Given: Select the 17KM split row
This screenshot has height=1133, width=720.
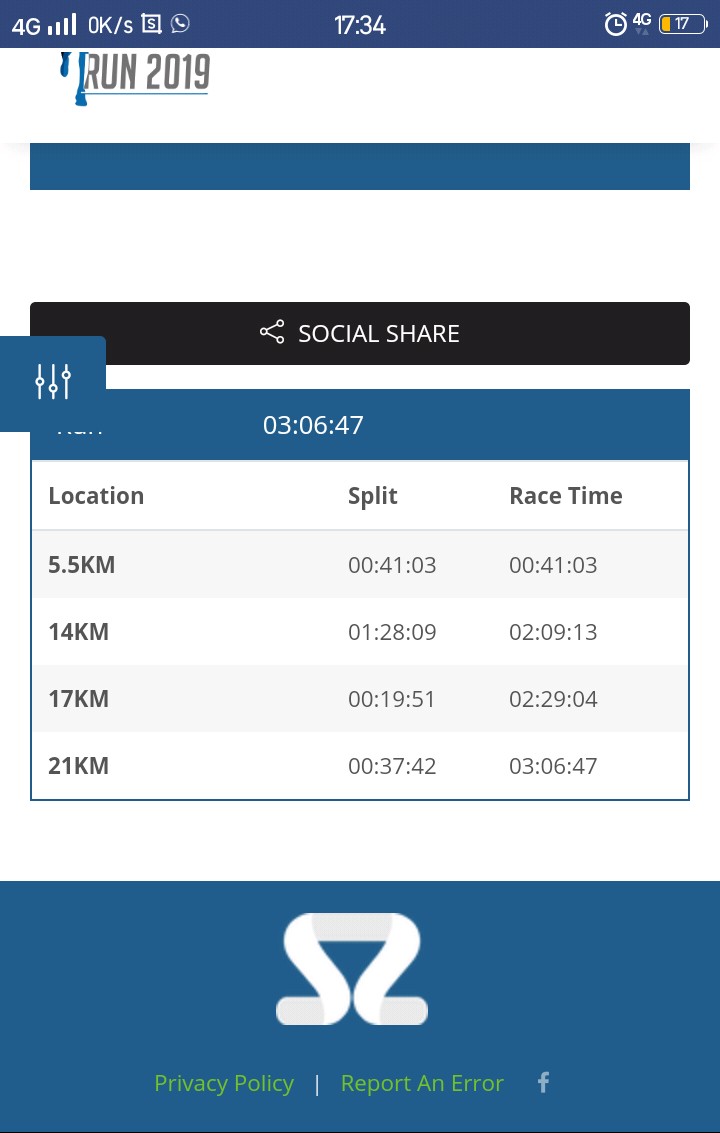Looking at the screenshot, I should [360, 699].
